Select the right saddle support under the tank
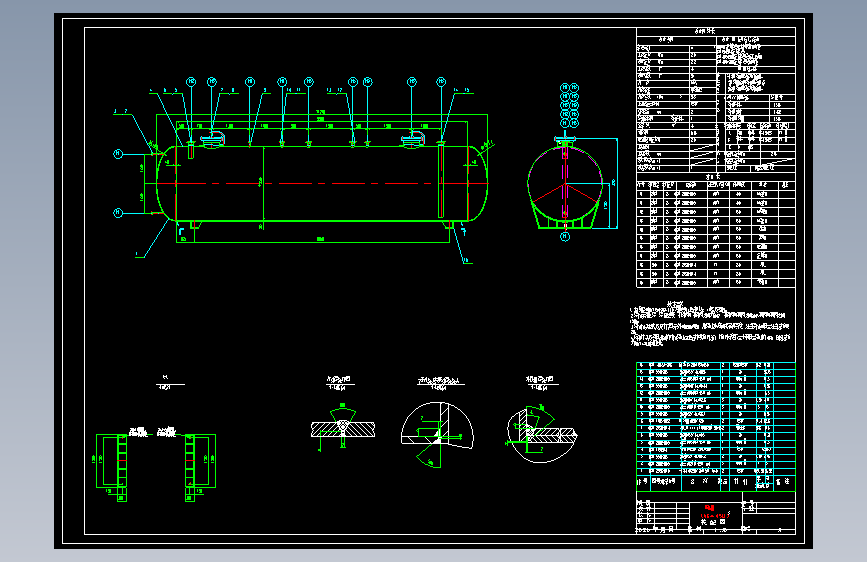Viewport: 867px width, 562px height. click(448, 225)
